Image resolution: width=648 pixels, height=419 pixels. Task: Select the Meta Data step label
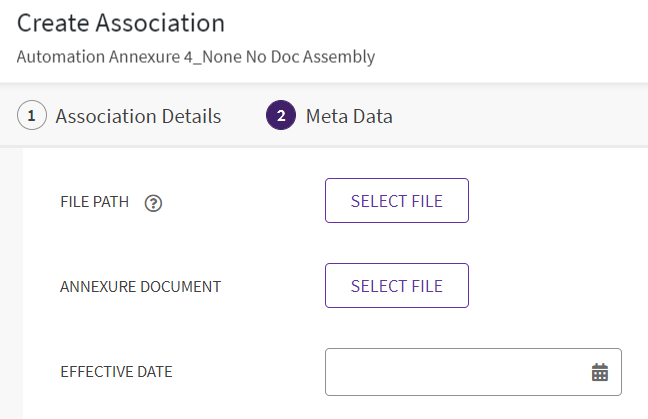click(349, 116)
